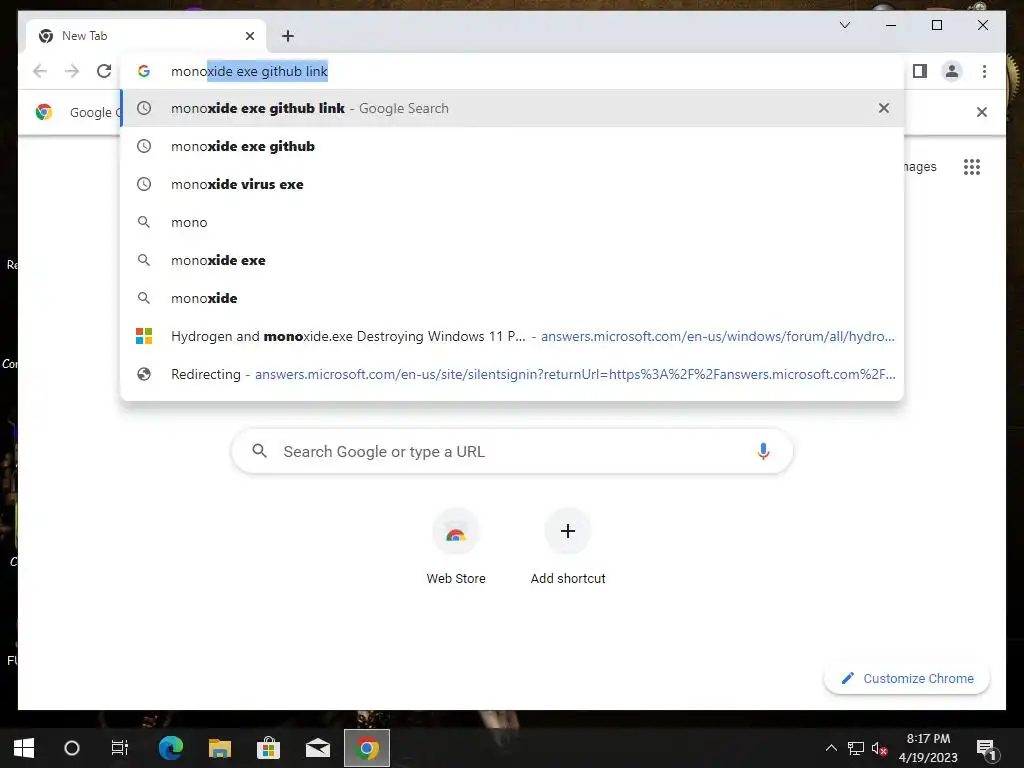The image size is (1024, 768).
Task: Go back to previous page
Action: (x=40, y=71)
